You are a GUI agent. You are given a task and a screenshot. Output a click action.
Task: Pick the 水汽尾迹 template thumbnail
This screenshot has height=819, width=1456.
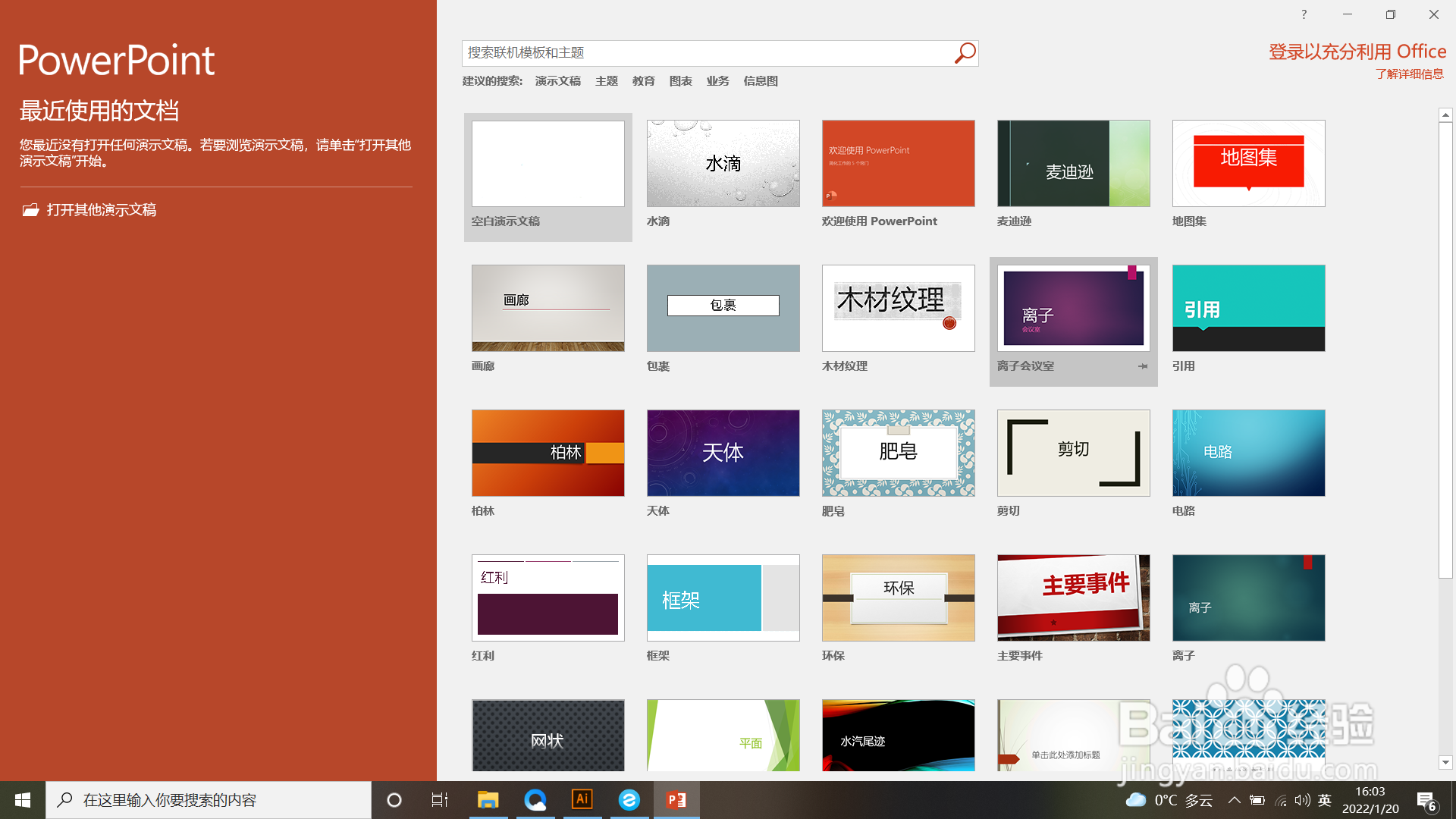(899, 736)
